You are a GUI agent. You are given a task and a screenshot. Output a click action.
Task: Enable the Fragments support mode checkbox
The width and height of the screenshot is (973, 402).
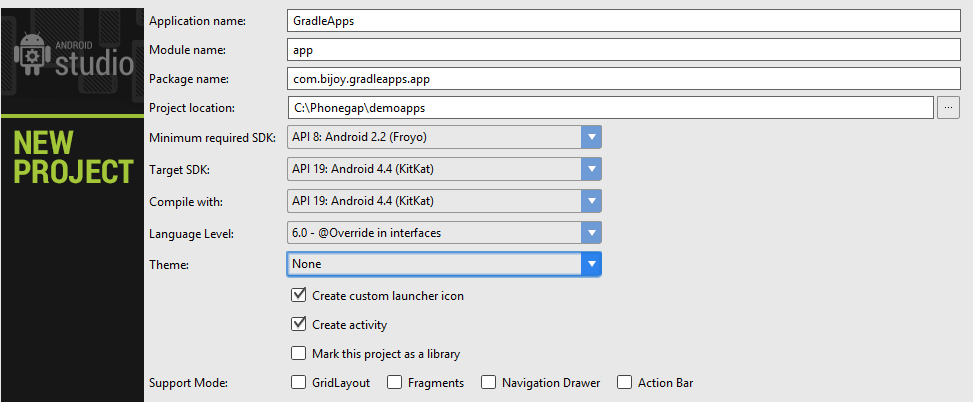[395, 382]
